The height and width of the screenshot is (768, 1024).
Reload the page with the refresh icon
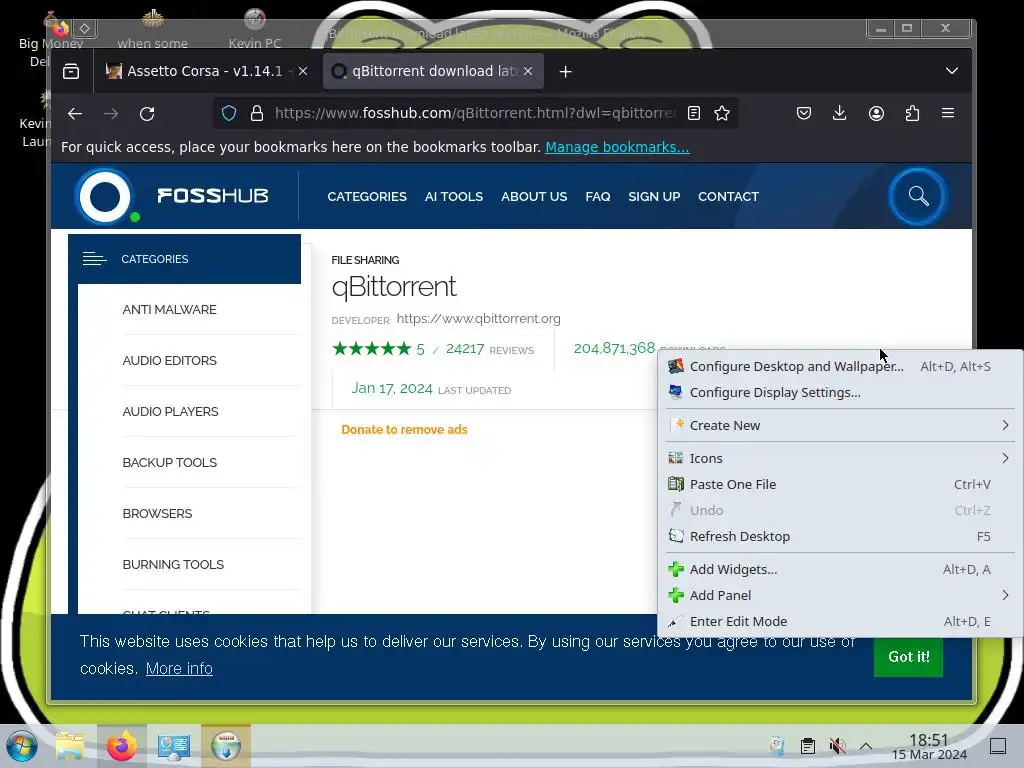(x=147, y=114)
